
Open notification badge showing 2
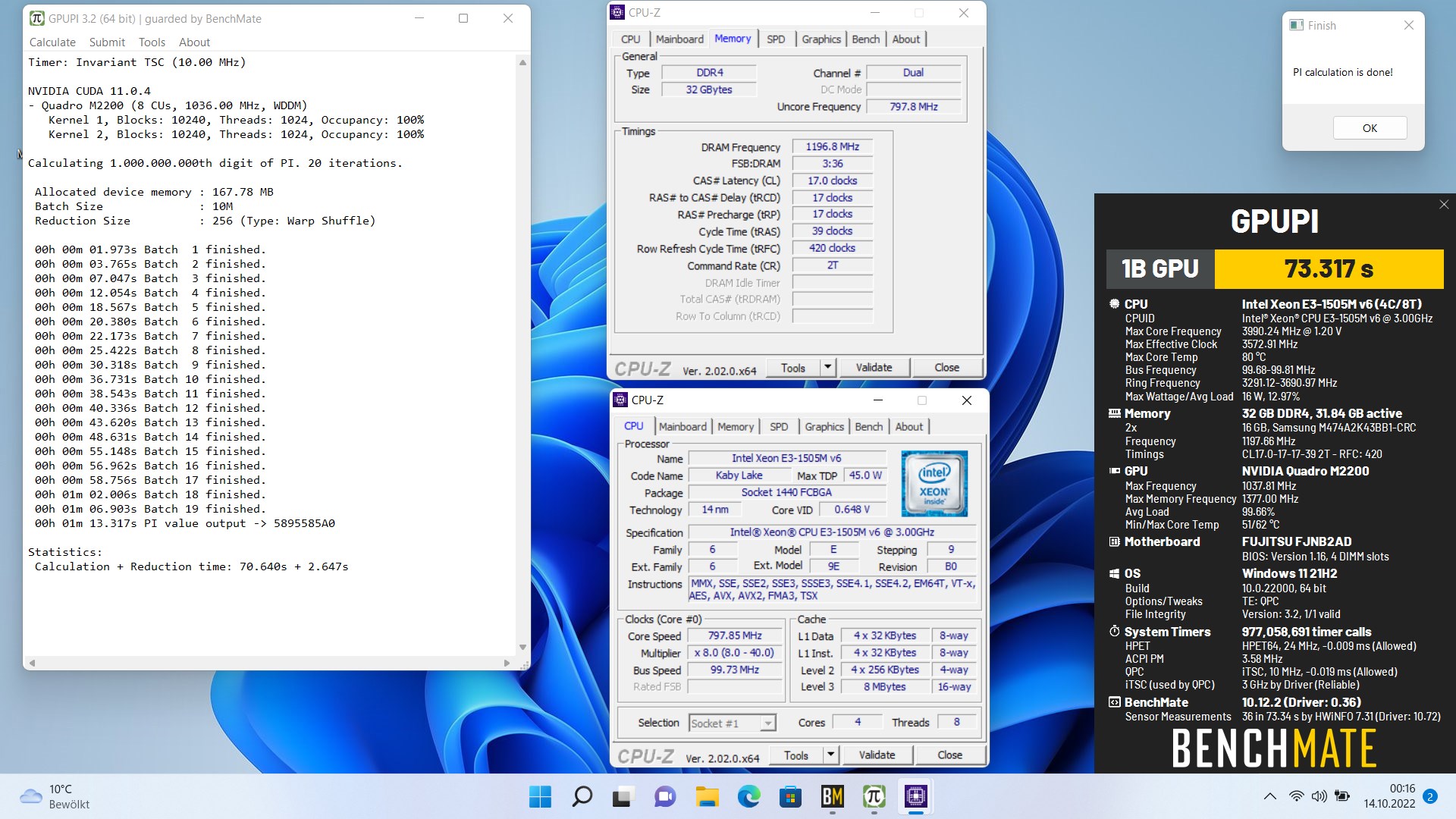1429,796
